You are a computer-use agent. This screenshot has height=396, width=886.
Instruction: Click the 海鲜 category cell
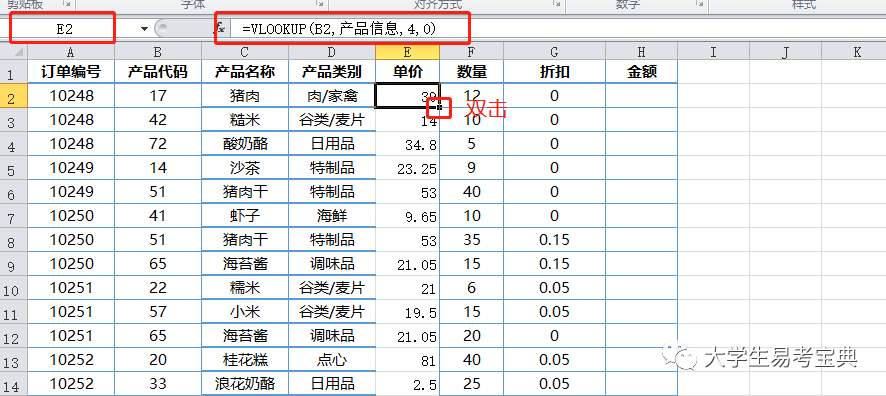point(332,215)
